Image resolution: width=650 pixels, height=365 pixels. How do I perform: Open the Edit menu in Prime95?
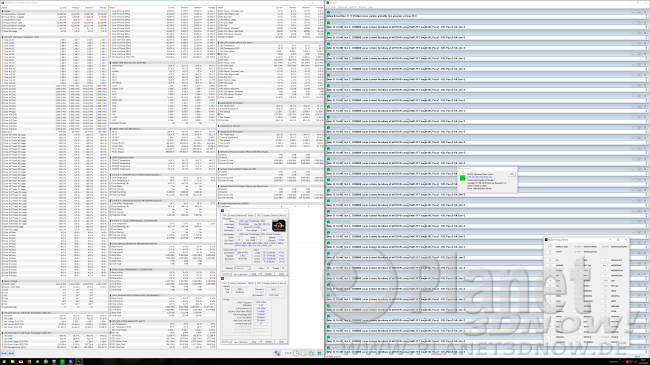pyautogui.click(x=334, y=7)
